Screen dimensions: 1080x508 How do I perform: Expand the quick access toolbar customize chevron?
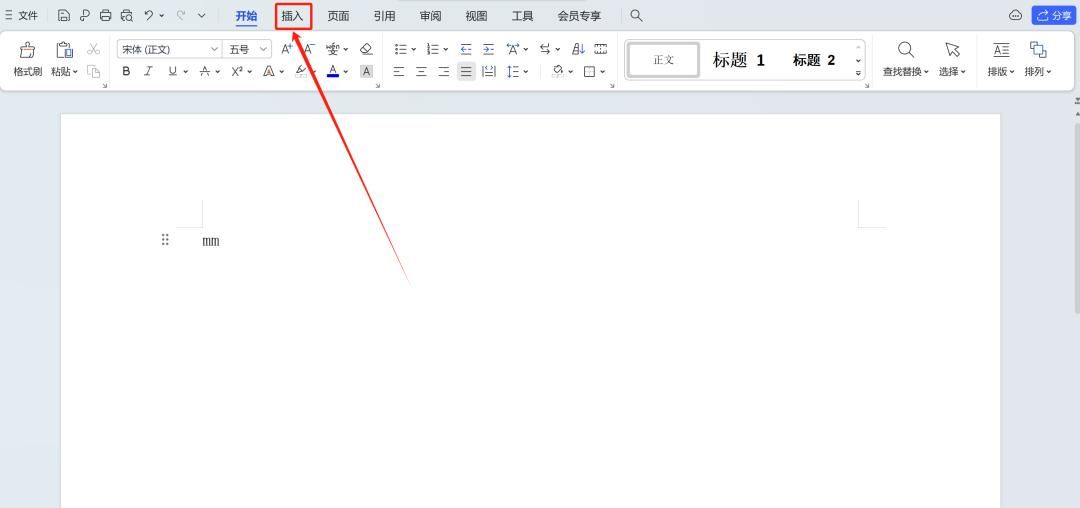pos(202,15)
